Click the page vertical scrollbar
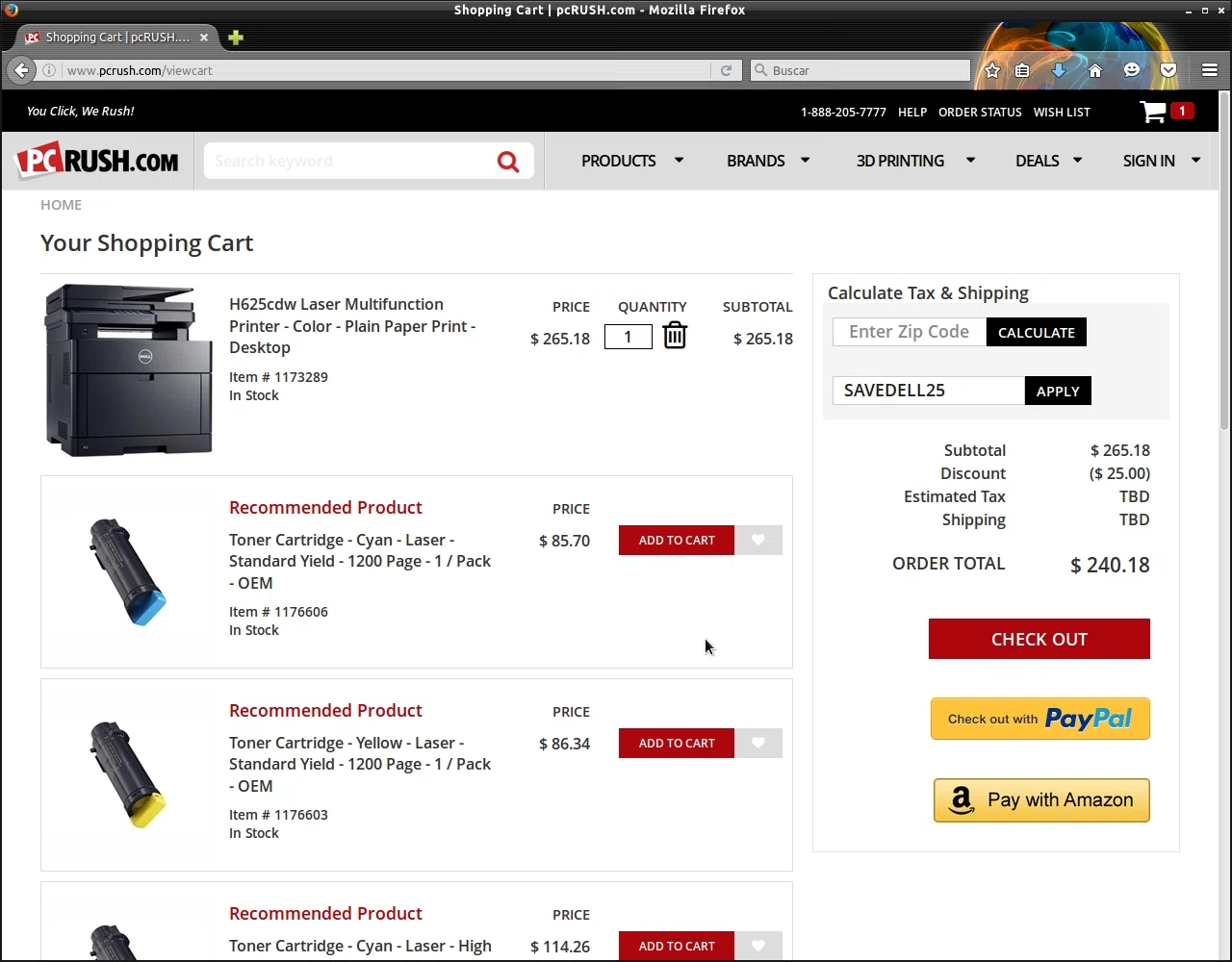 [1224, 260]
